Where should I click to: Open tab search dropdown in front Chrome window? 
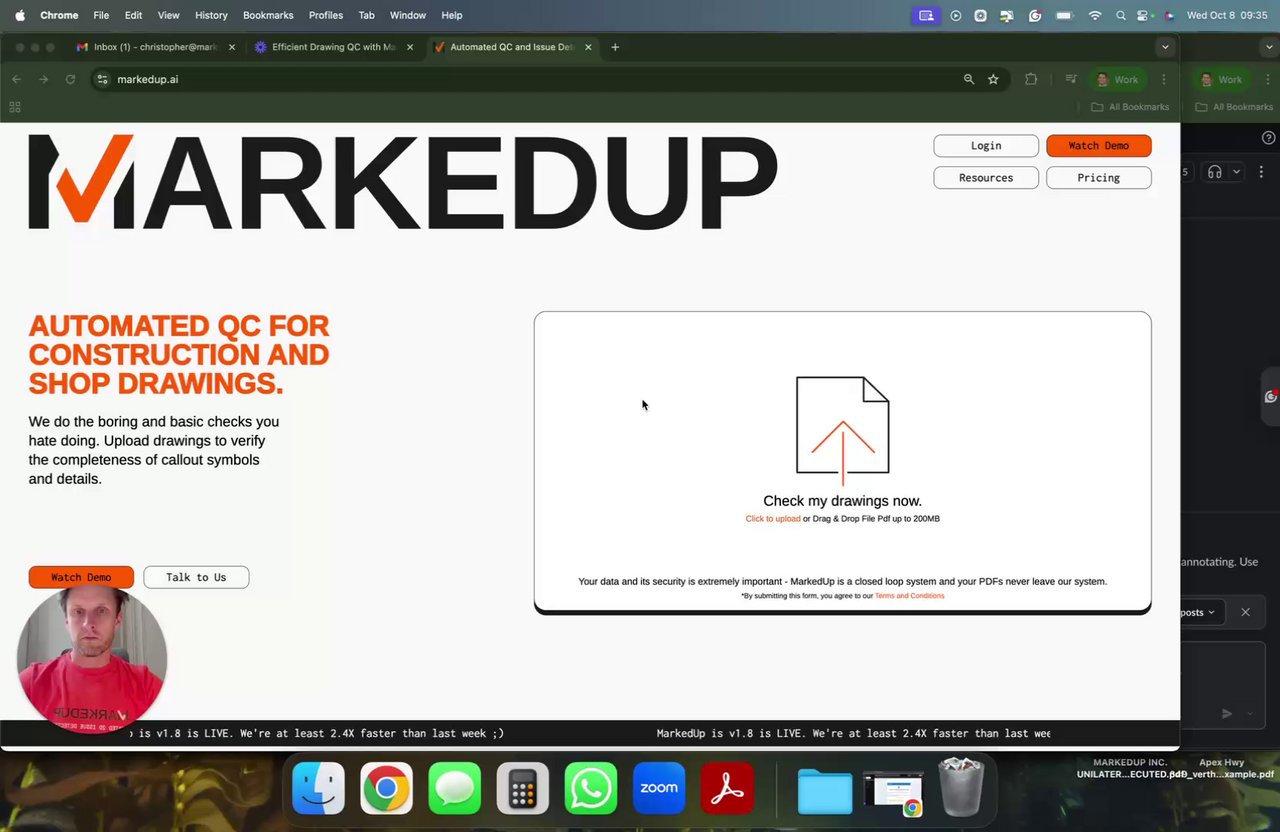[1164, 47]
